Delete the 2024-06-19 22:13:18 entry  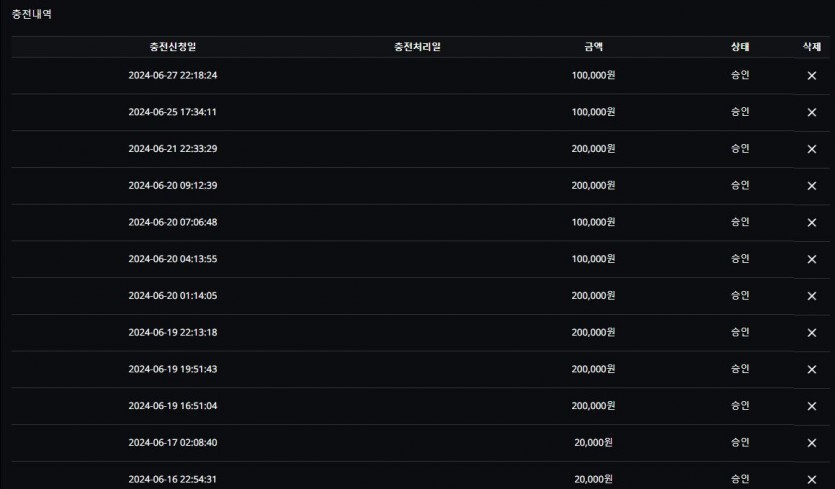point(812,333)
